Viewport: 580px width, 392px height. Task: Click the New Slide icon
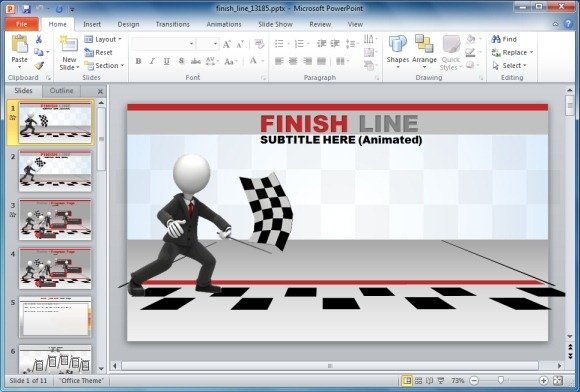click(x=69, y=44)
